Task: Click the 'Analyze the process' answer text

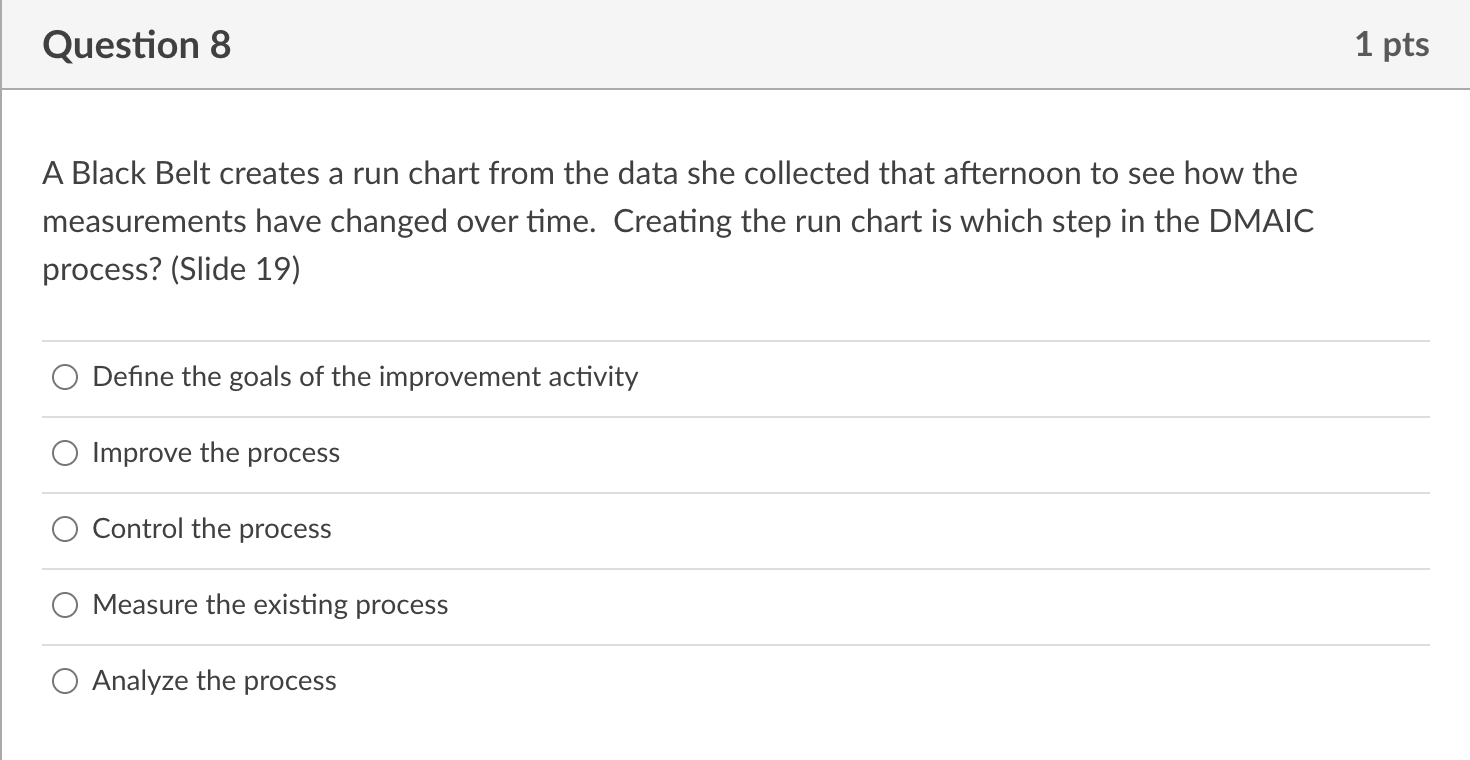Action: pos(214,681)
